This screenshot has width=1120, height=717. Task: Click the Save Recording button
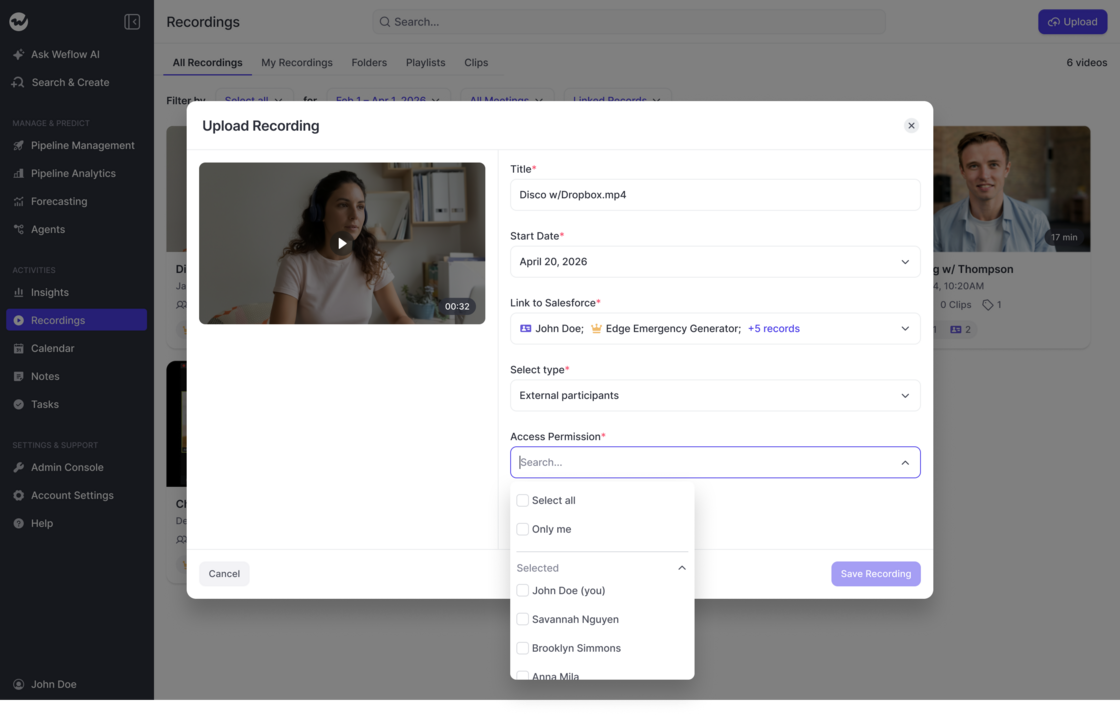(x=876, y=573)
